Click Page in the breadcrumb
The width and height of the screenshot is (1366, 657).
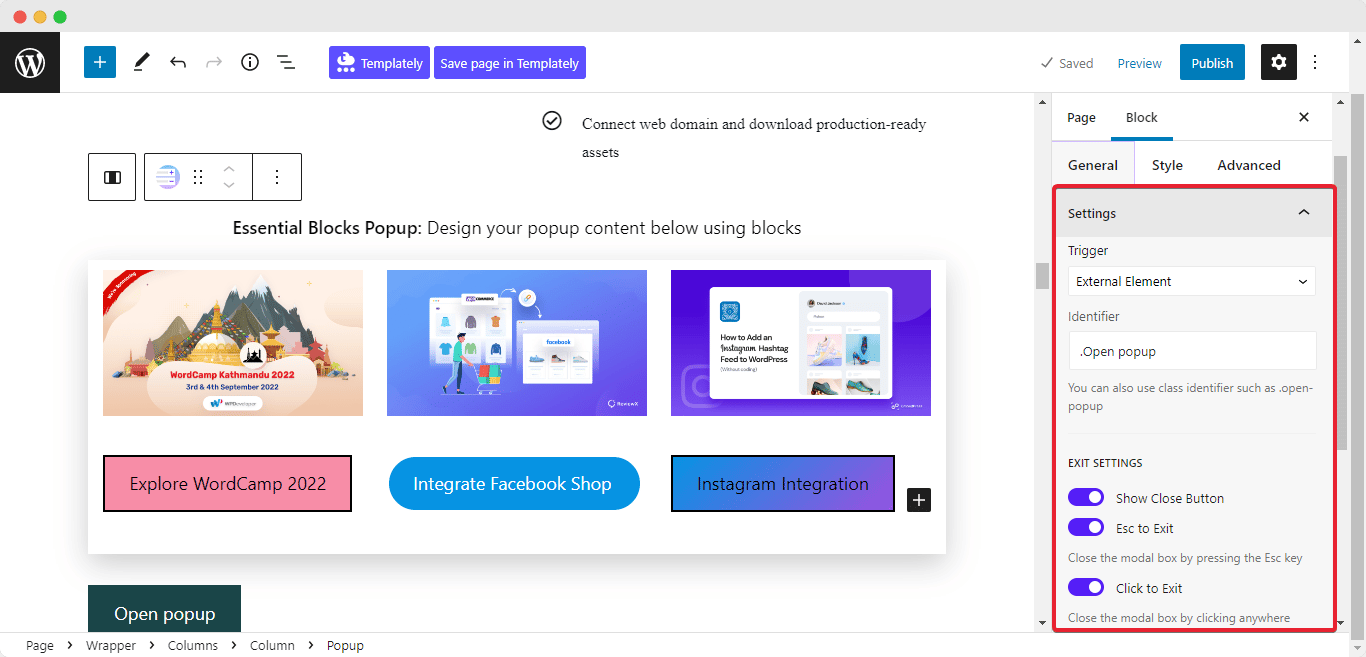40,645
